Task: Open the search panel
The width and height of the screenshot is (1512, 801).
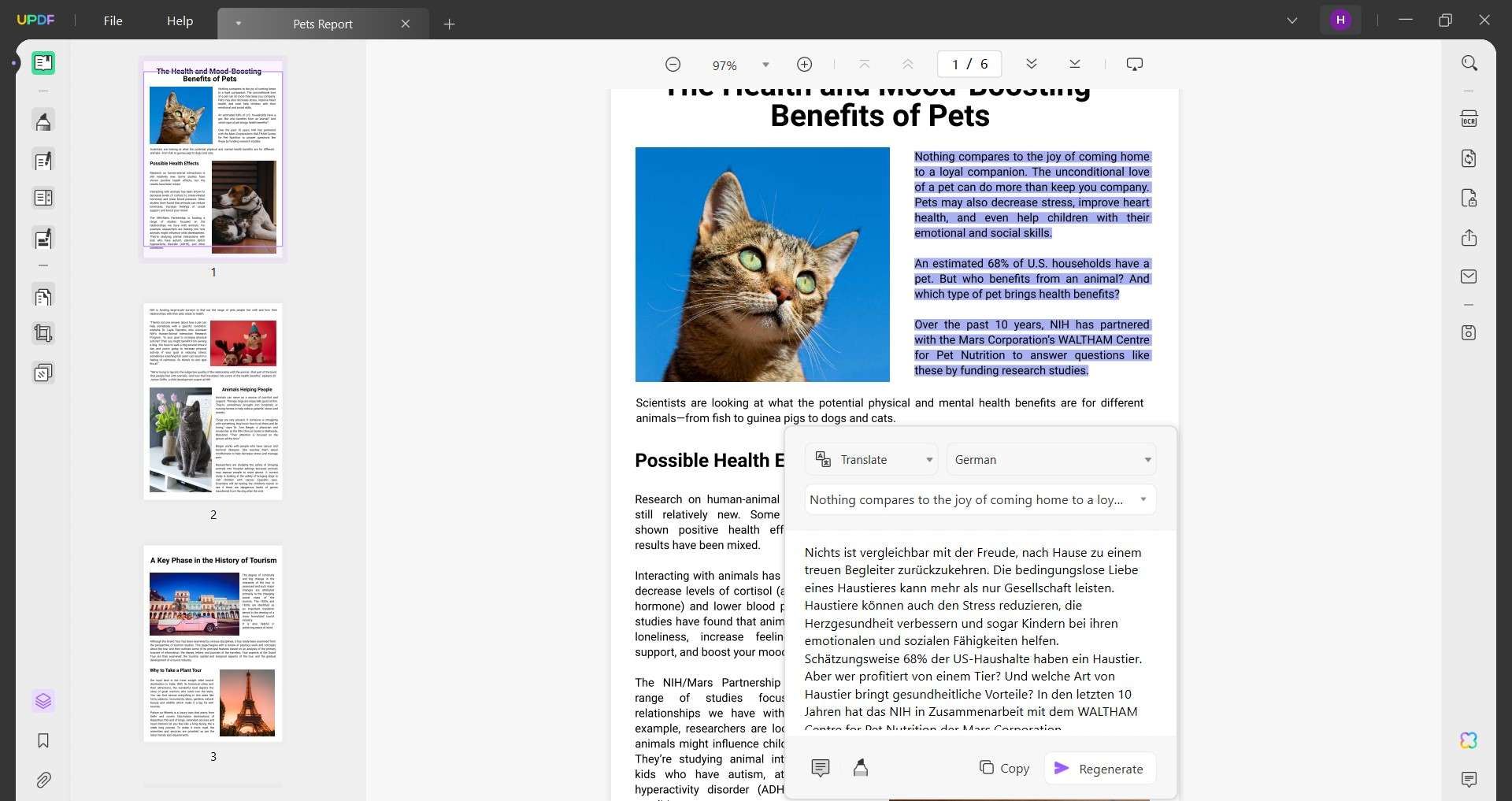Action: (x=1469, y=62)
